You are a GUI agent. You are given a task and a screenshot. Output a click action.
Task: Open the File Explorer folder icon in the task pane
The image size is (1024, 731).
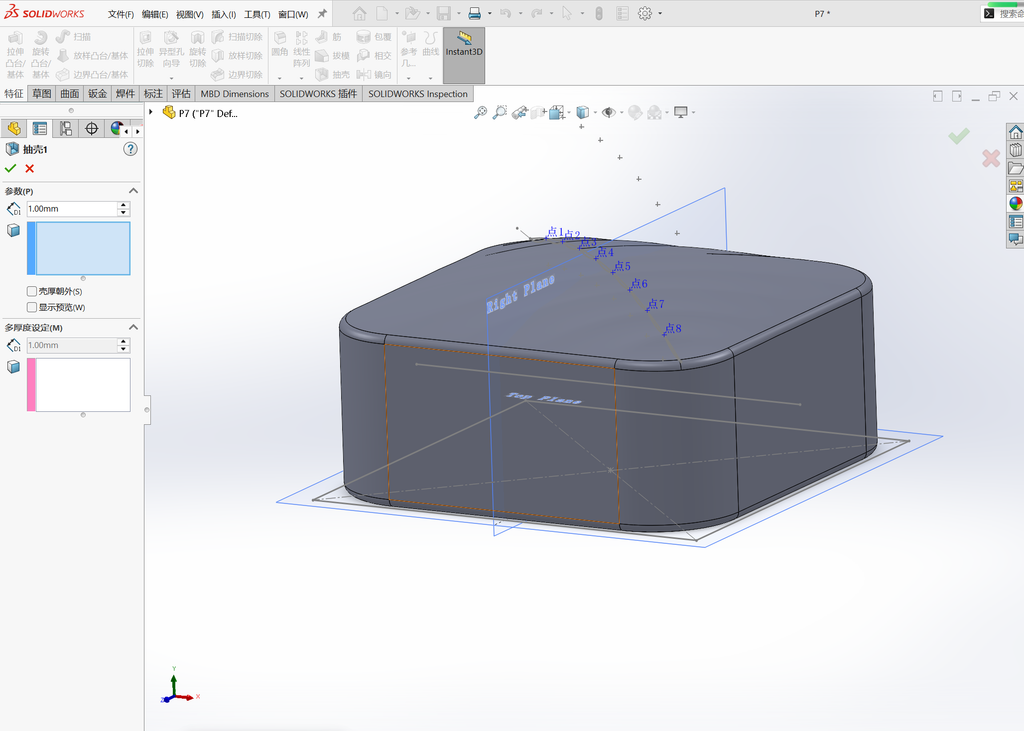(1016, 168)
